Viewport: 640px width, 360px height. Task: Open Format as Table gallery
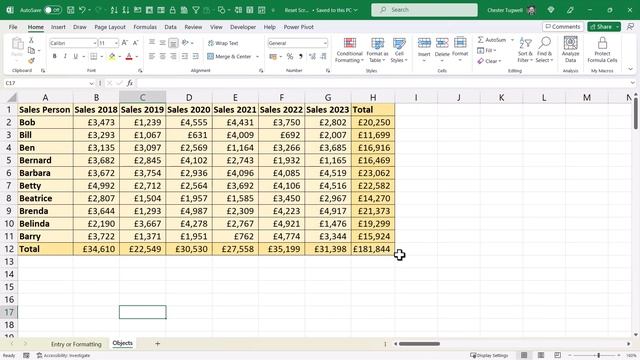pyautogui.click(x=377, y=50)
